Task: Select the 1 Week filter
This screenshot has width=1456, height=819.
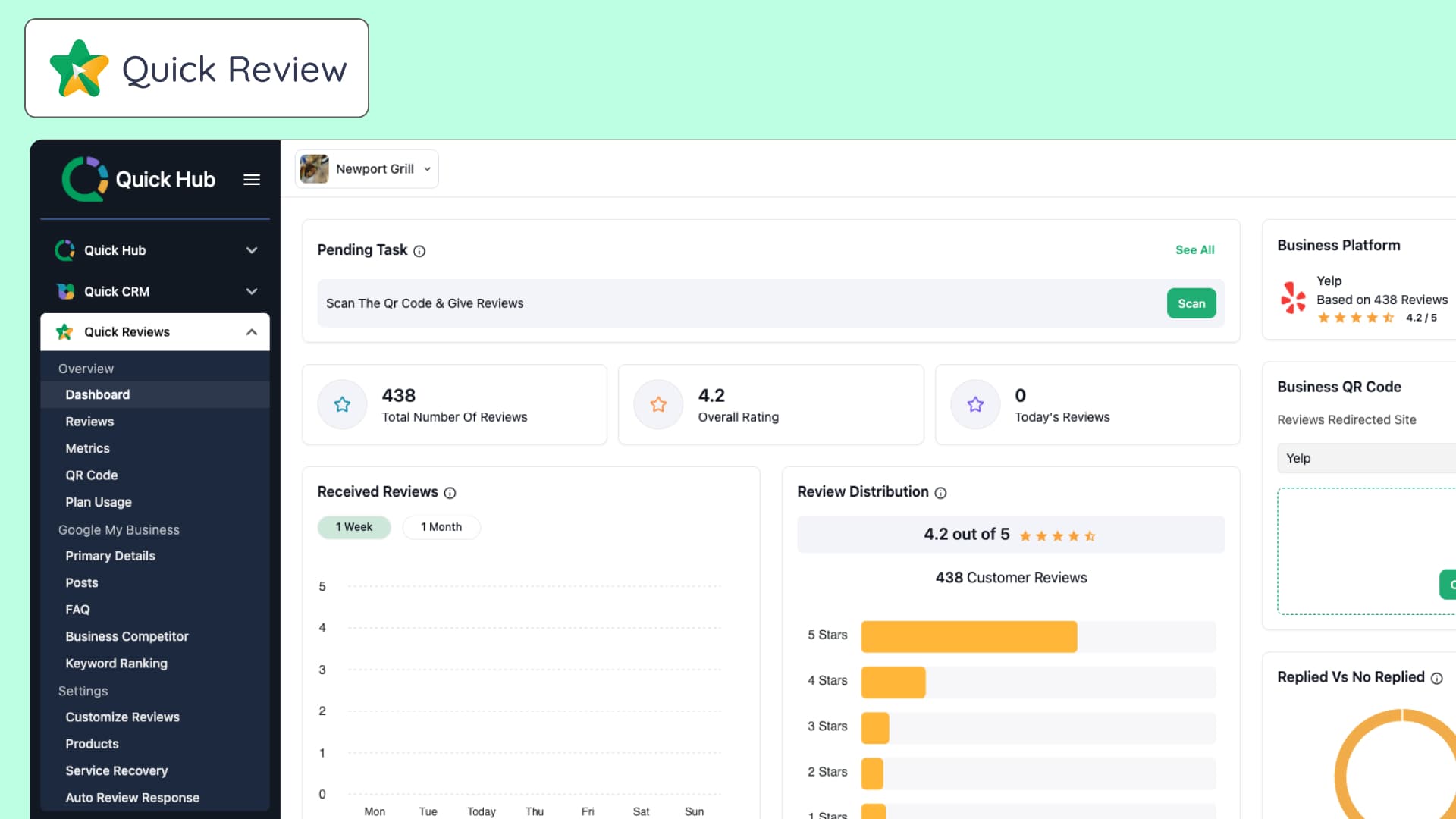Action: pyautogui.click(x=354, y=526)
